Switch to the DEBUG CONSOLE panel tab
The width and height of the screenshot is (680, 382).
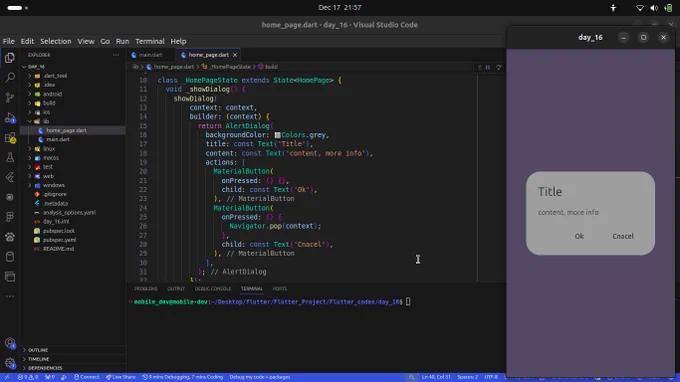tap(212, 289)
